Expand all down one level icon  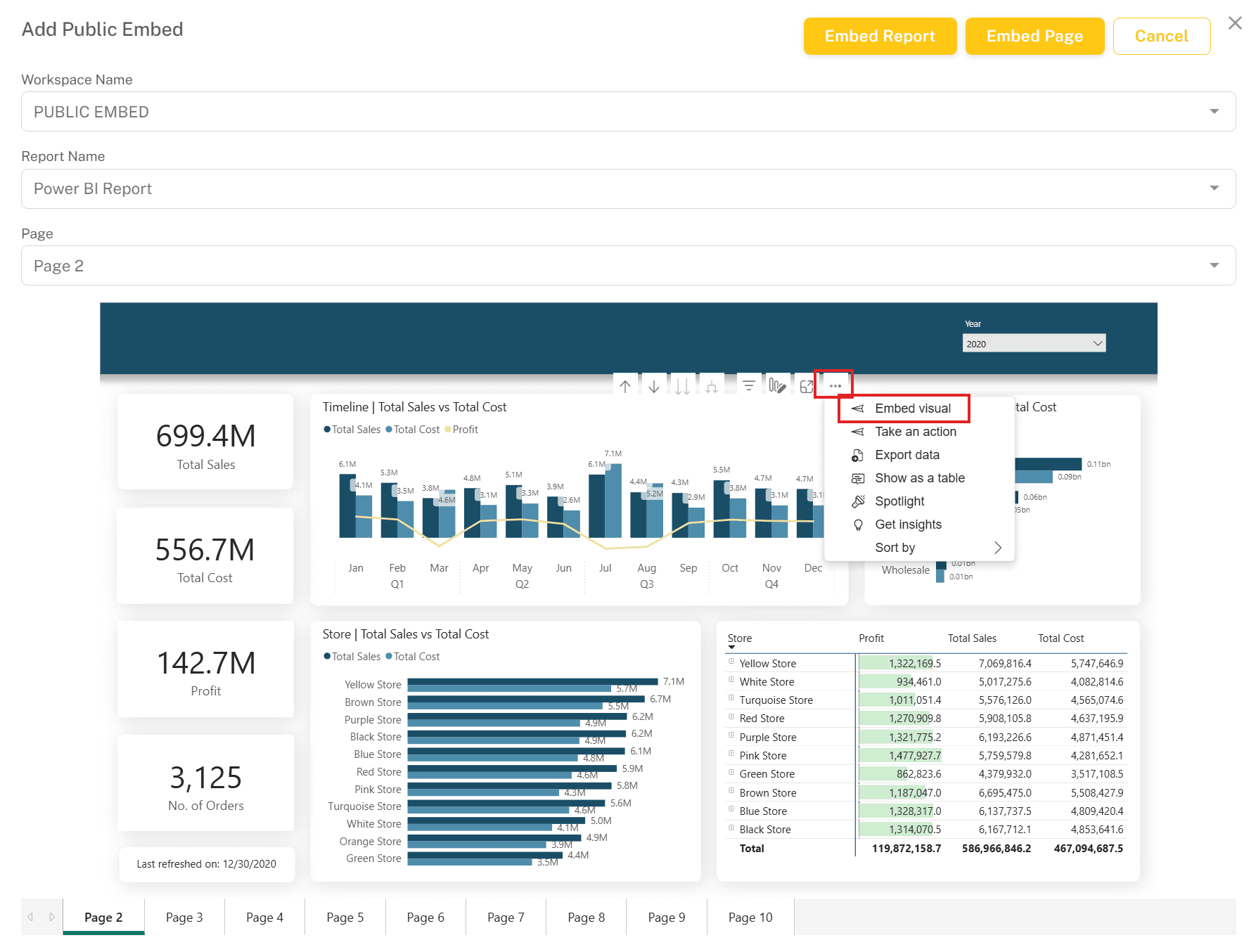point(712,386)
